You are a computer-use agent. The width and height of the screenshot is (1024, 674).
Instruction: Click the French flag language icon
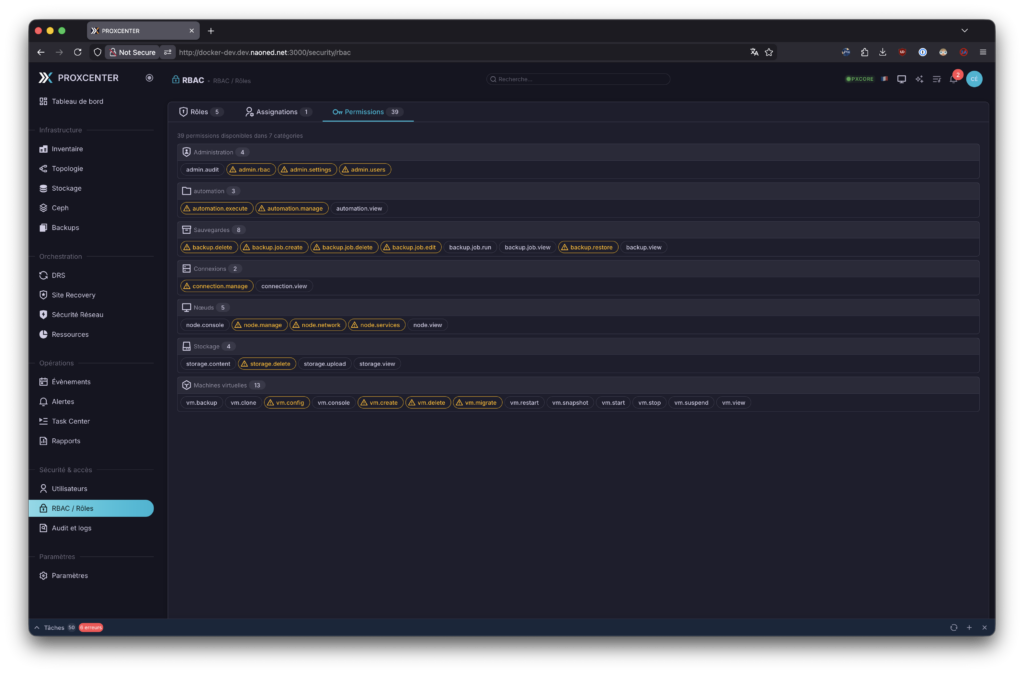(884, 79)
